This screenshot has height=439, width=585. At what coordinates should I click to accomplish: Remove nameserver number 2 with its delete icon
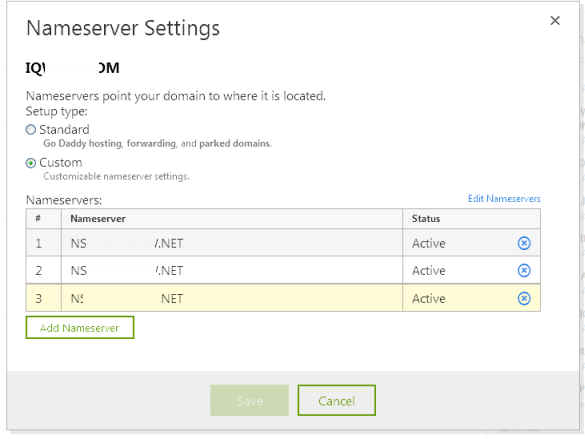pyautogui.click(x=524, y=270)
